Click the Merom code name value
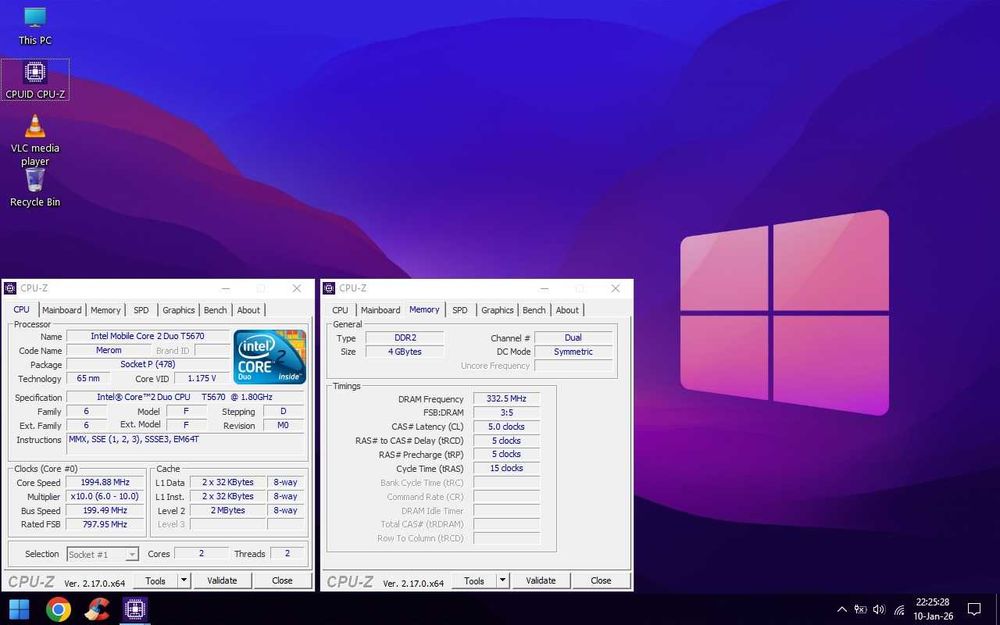 pyautogui.click(x=108, y=350)
